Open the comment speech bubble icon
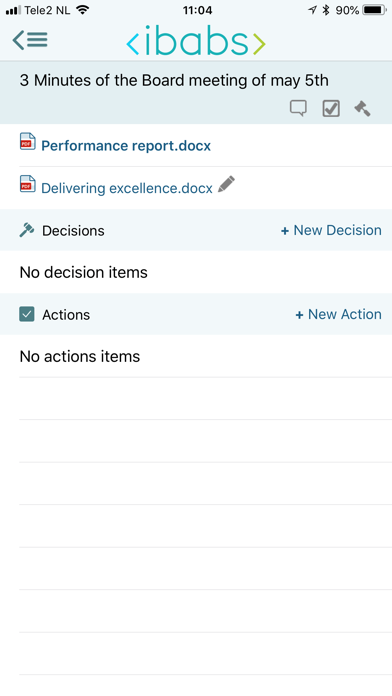The image size is (392, 696). coord(298,108)
